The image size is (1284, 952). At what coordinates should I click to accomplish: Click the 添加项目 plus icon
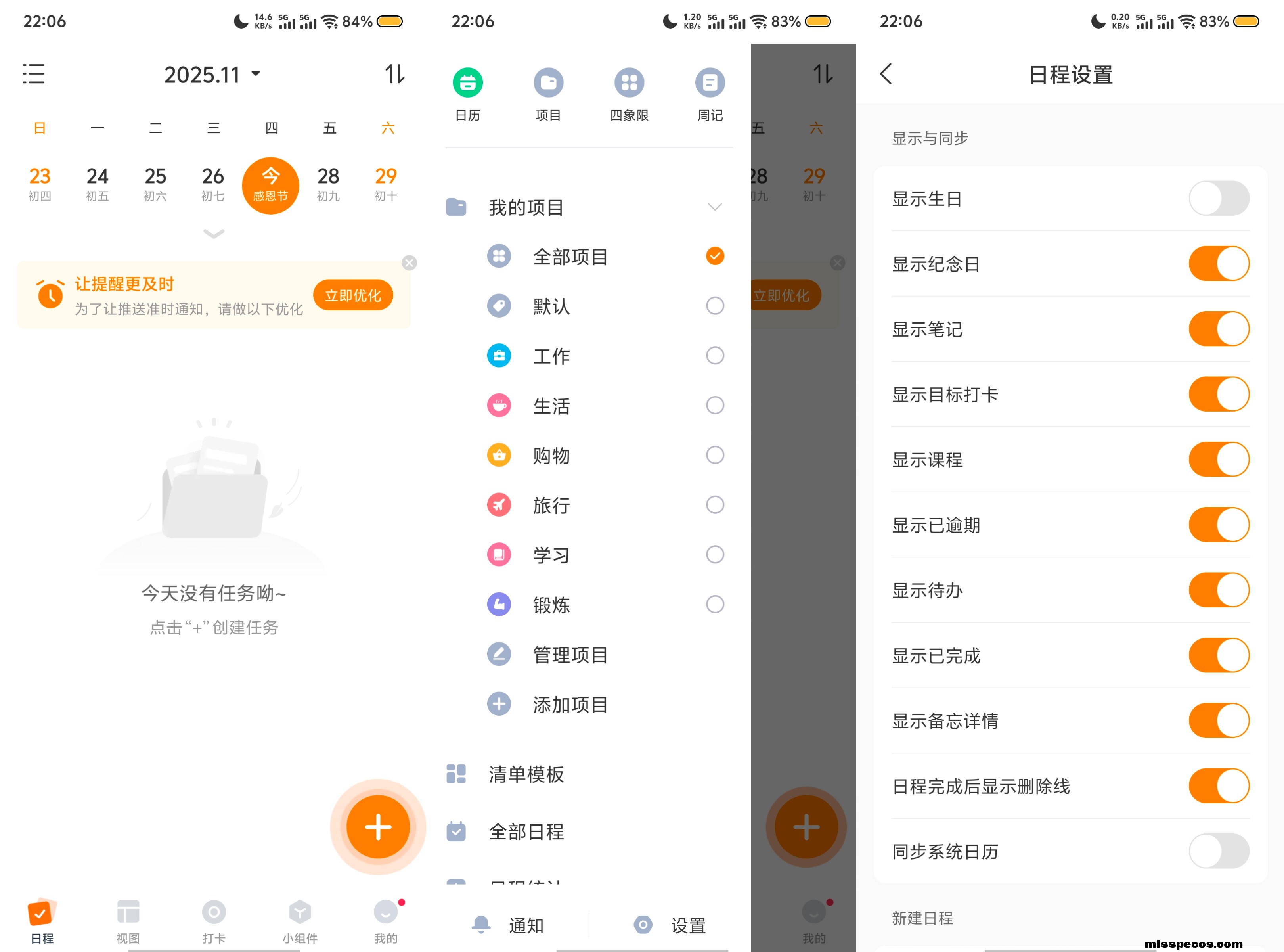click(x=499, y=704)
